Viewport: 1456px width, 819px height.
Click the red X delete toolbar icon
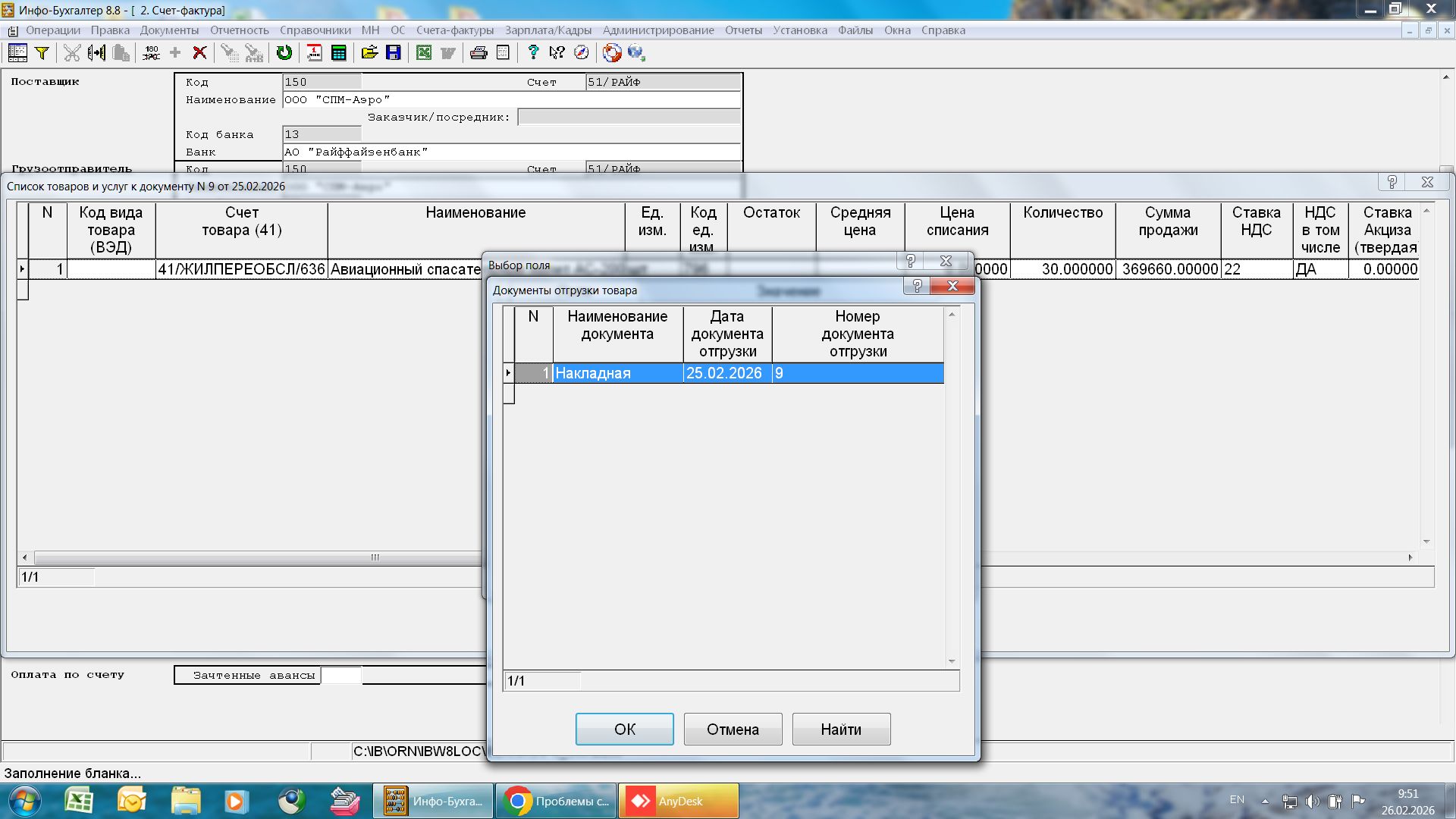click(199, 52)
